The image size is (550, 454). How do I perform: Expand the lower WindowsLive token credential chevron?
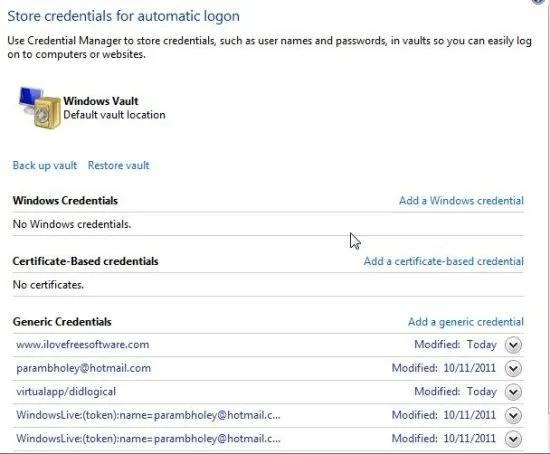click(x=513, y=439)
